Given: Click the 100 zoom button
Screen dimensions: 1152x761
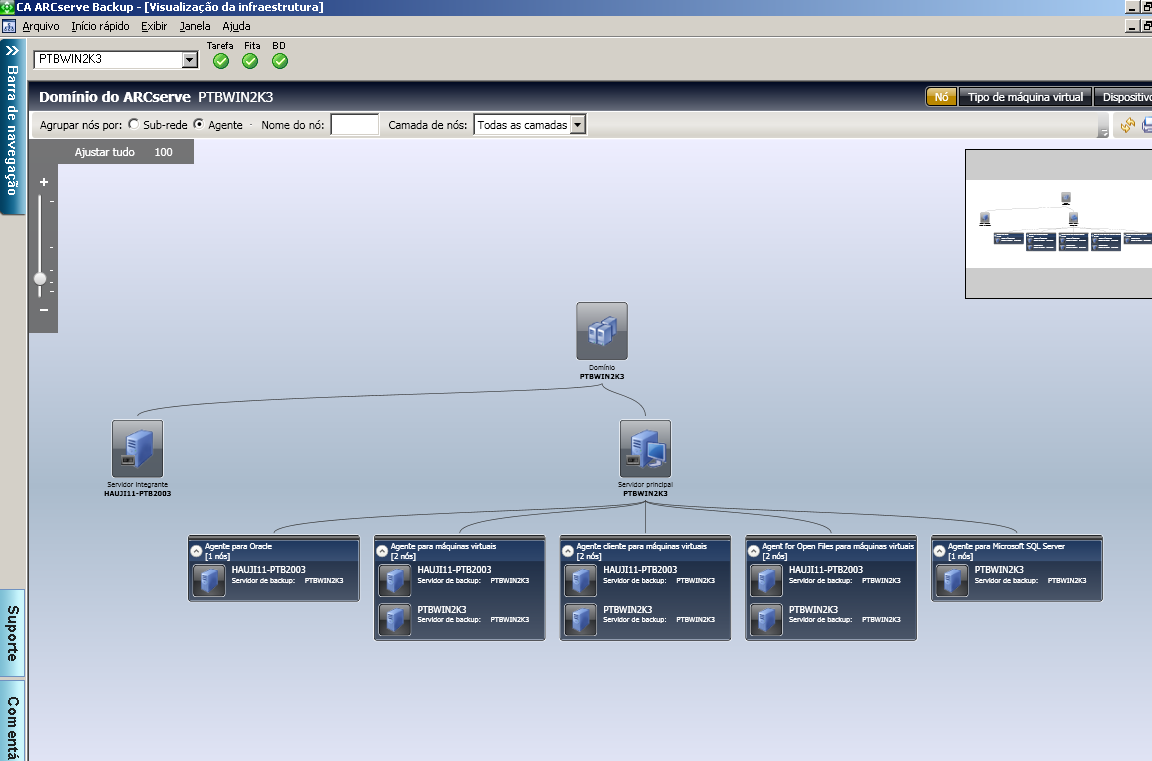Looking at the screenshot, I should click(x=163, y=152).
